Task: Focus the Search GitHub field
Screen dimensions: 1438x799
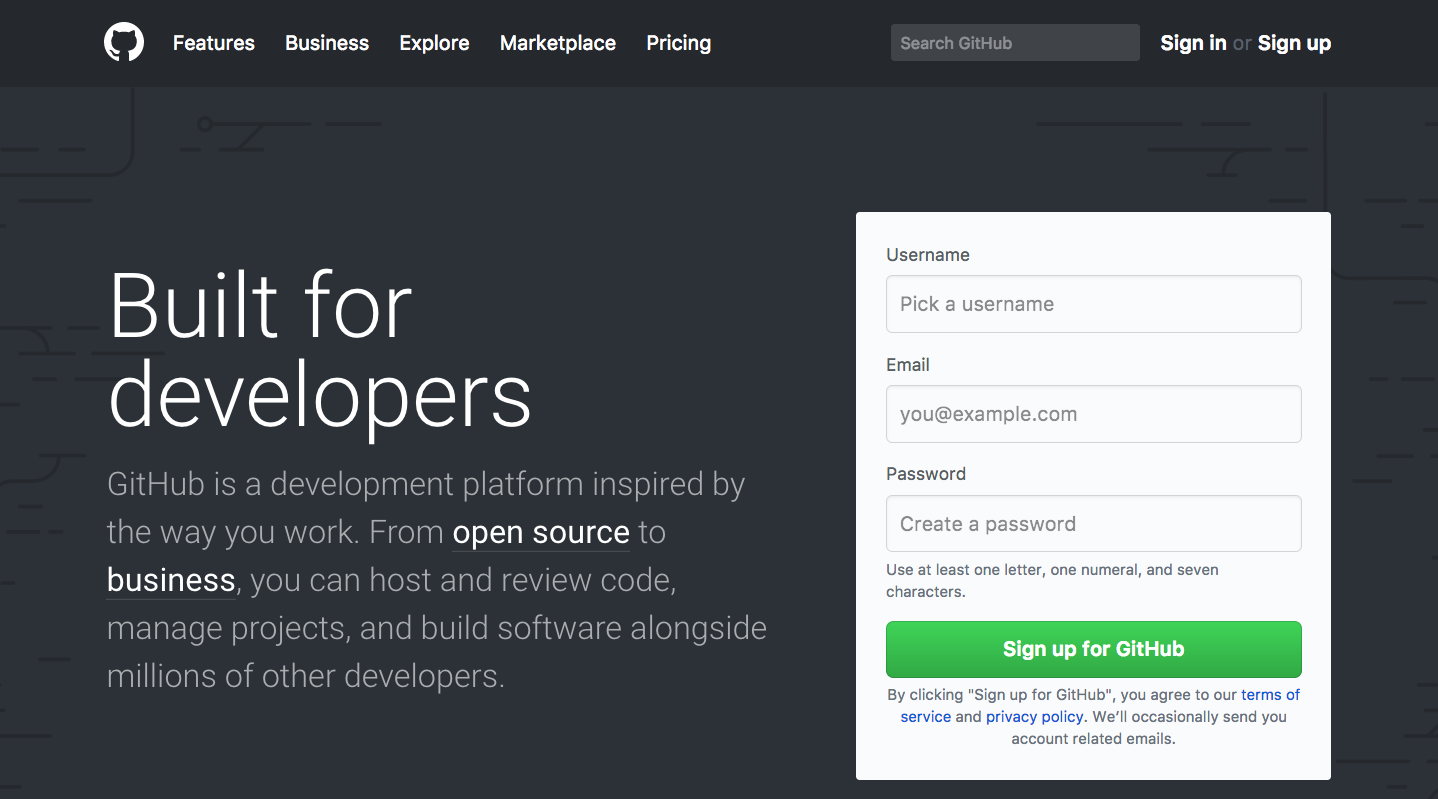Action: coord(1015,43)
